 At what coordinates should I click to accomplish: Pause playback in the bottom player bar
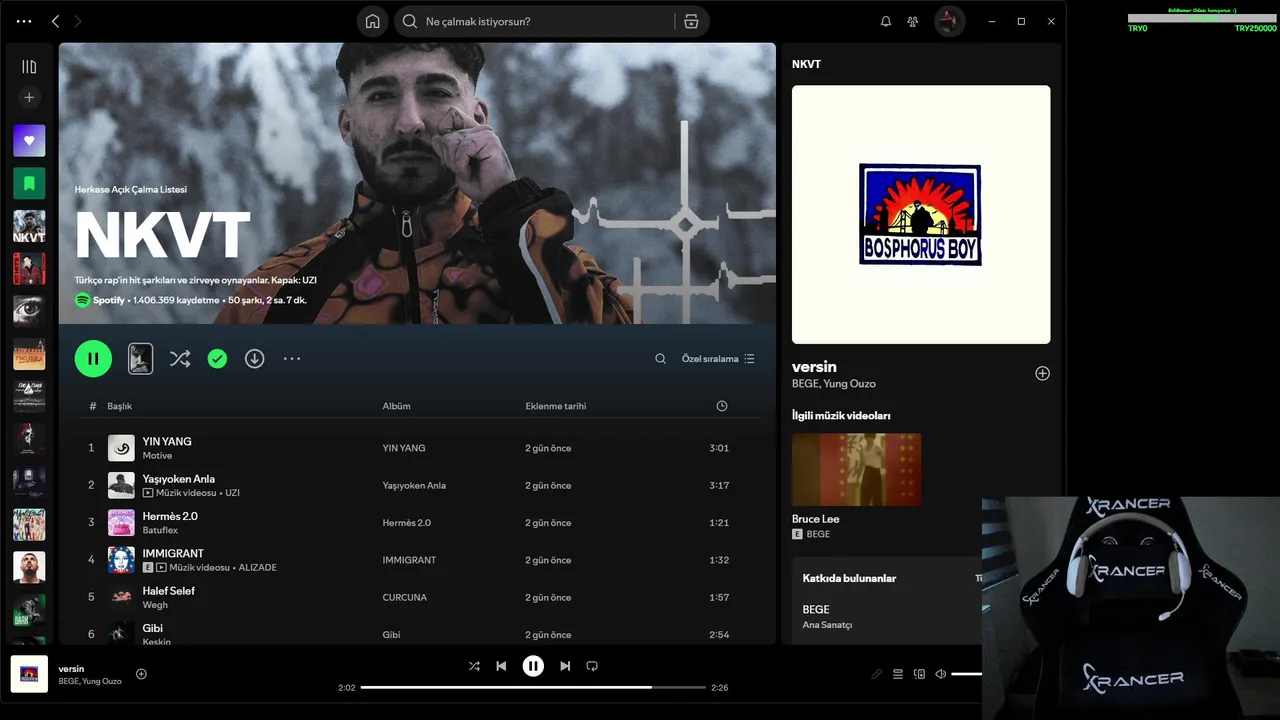click(533, 666)
